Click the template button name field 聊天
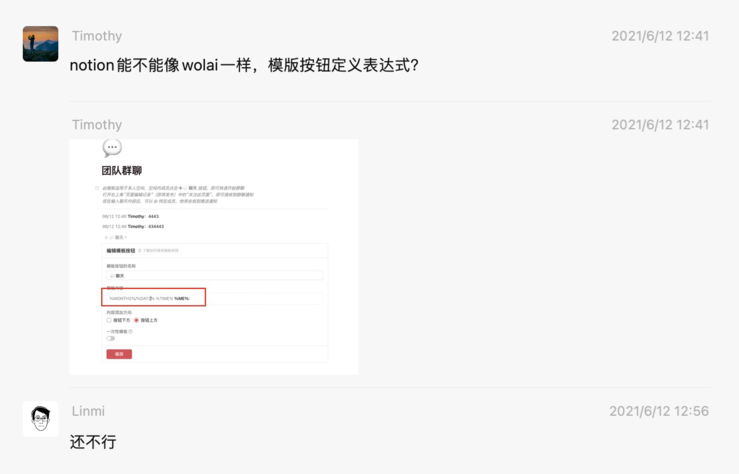Image resolution: width=739 pixels, height=474 pixels. [x=214, y=276]
